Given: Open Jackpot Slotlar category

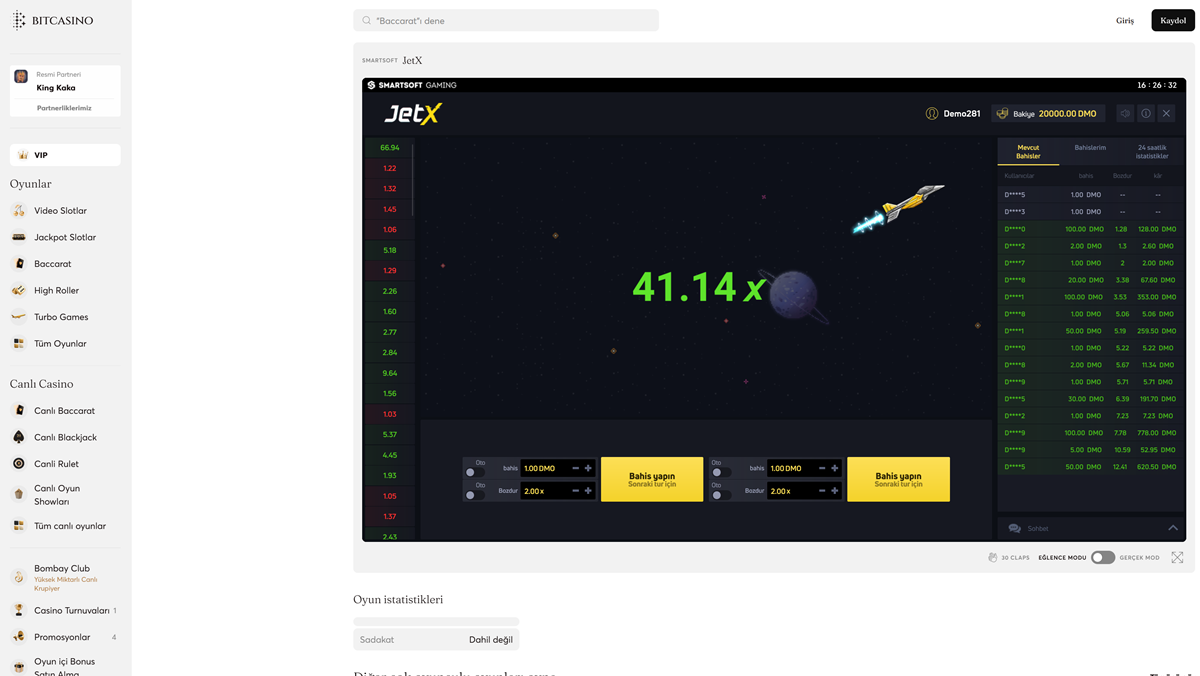Looking at the screenshot, I should click(x=65, y=237).
